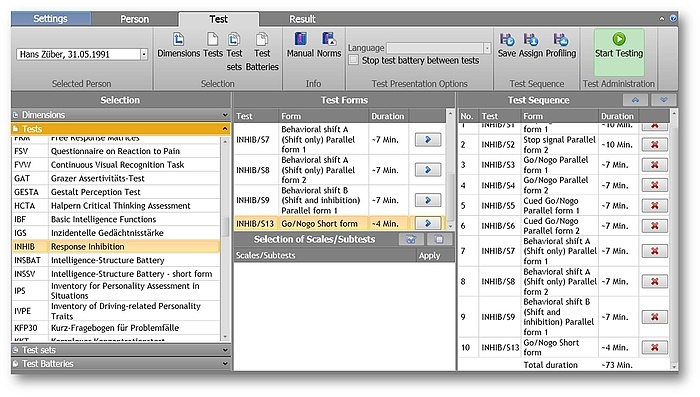The width and height of the screenshot is (700, 397).
Task: Open the Dimensions selection icon
Action: click(x=178, y=45)
